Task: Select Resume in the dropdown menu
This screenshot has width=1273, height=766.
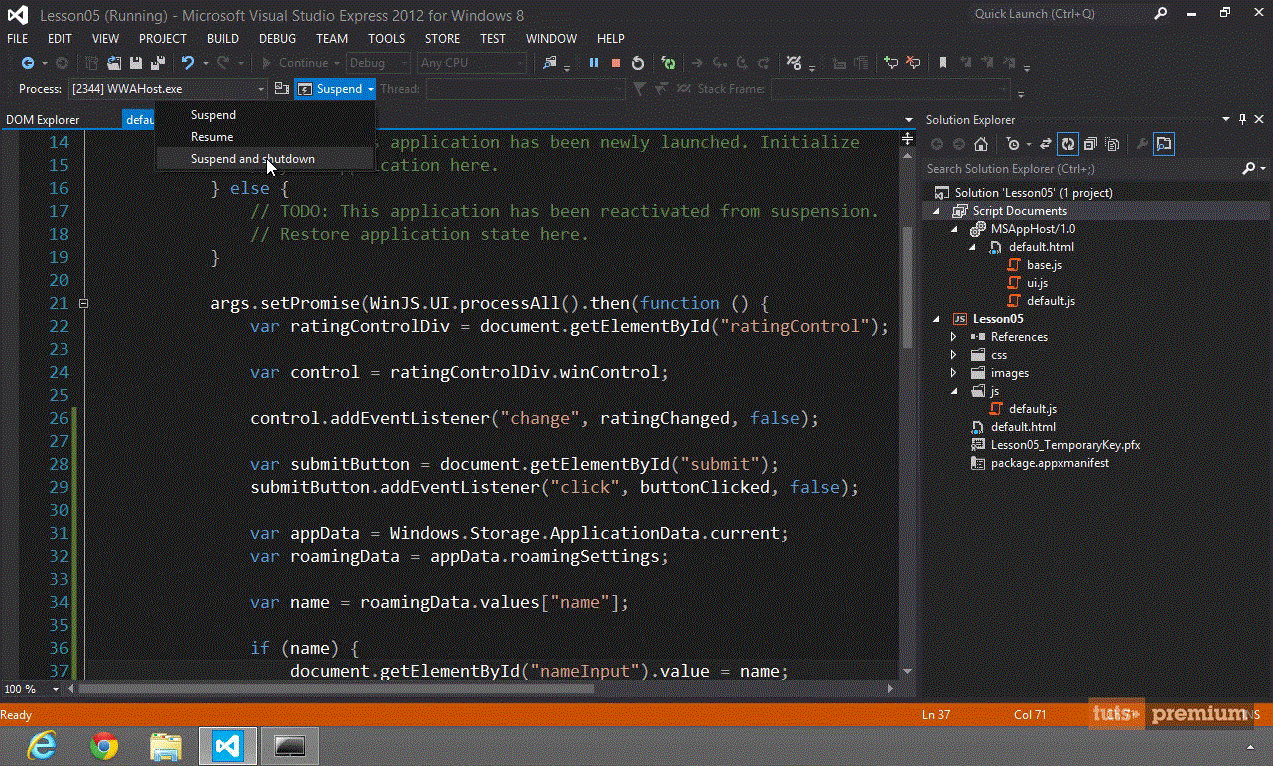Action: [x=265, y=137]
